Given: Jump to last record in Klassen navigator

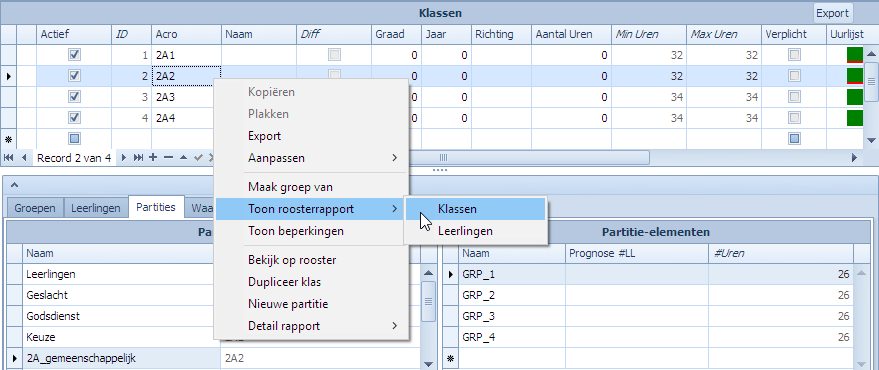Looking at the screenshot, I should (138, 158).
